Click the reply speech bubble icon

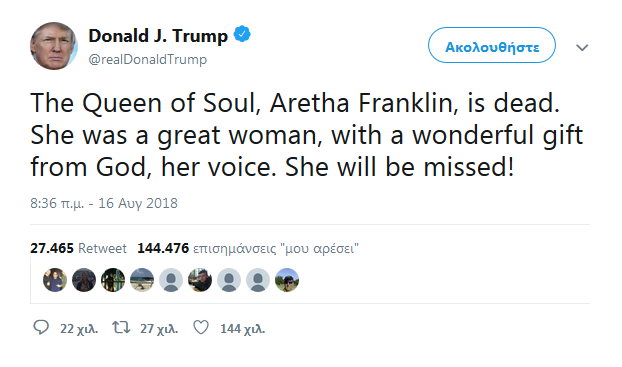tap(41, 328)
